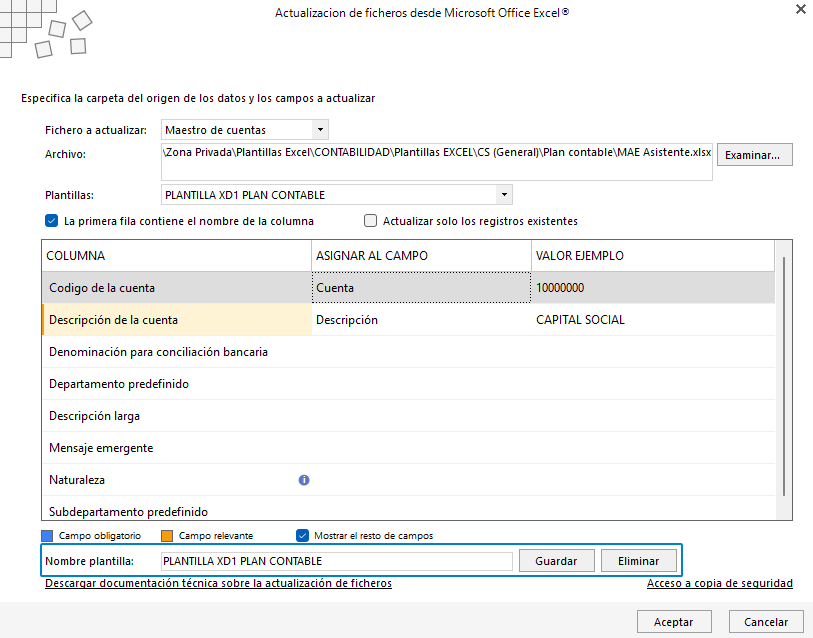
Task: Select the 'Naturaleza' row label
Action: (x=77, y=480)
